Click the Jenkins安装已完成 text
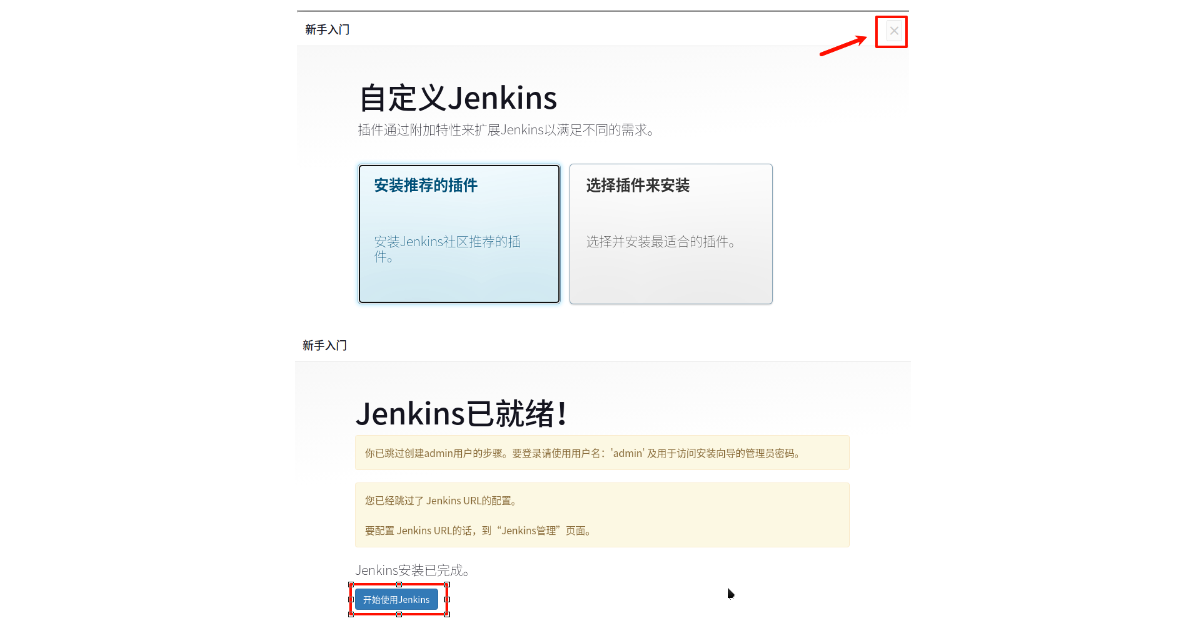The width and height of the screenshot is (1200, 635). point(413,571)
